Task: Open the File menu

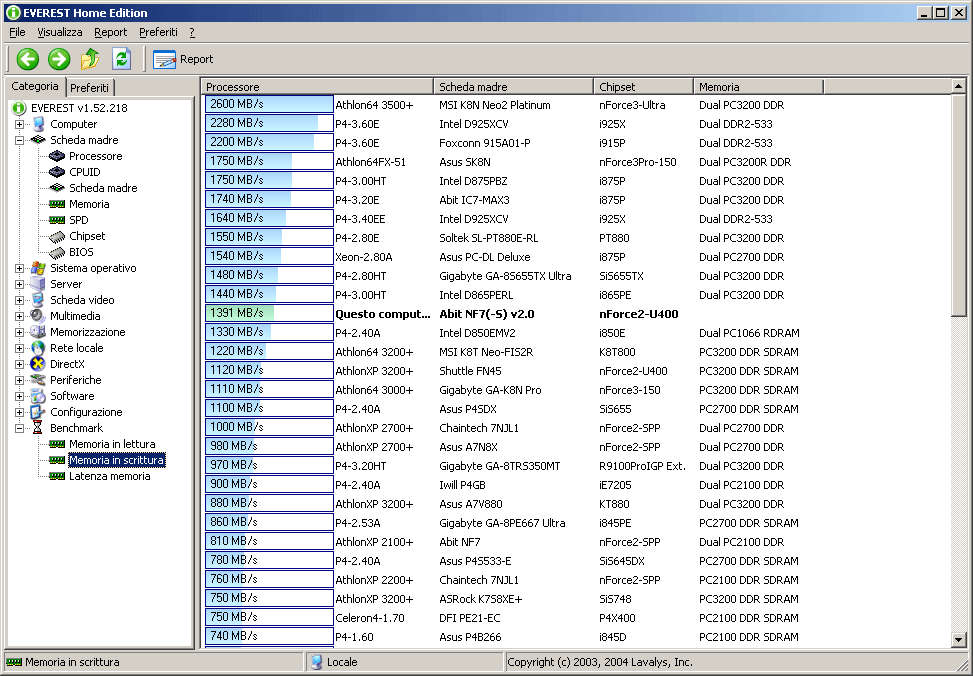Action: coord(17,32)
